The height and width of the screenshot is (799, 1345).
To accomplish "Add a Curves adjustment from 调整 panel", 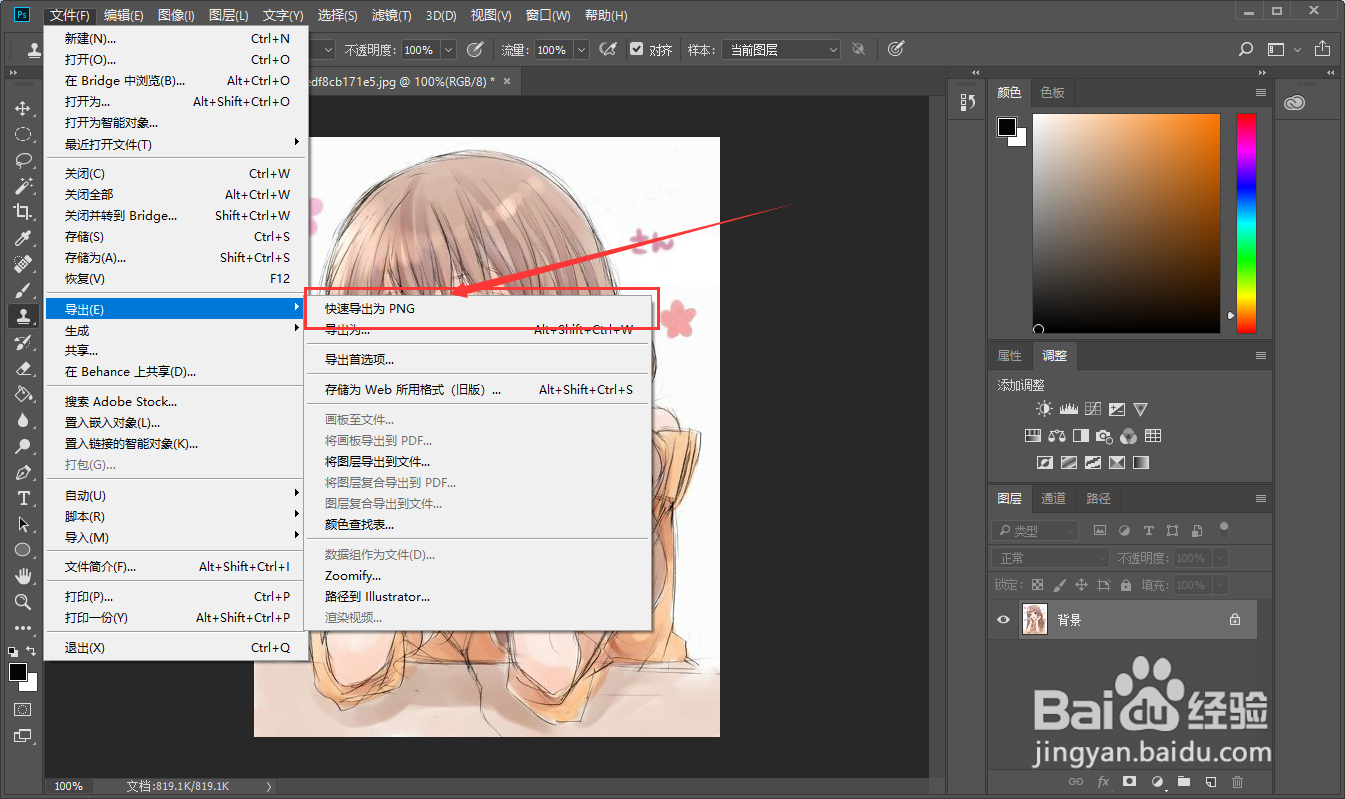I will [1092, 408].
